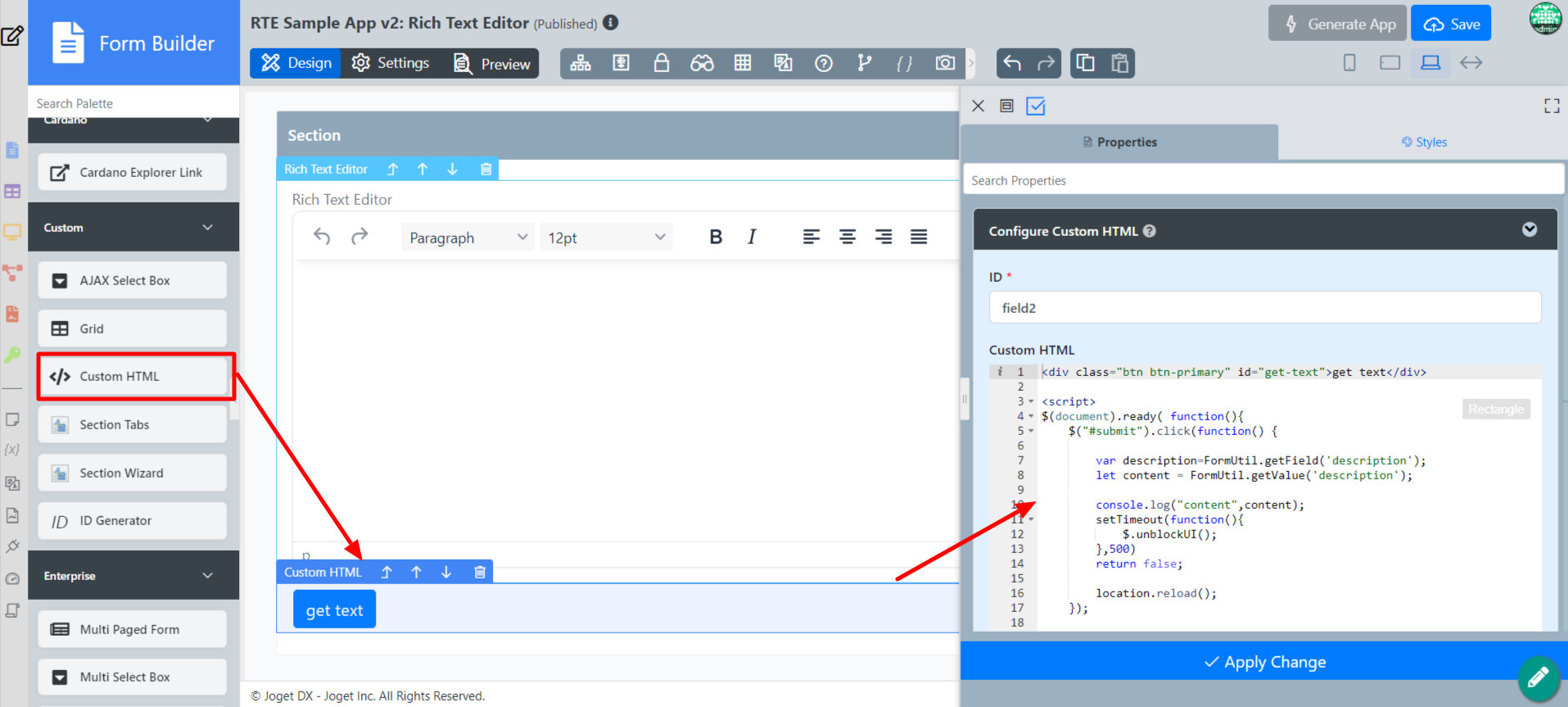Click Apply Change button

[x=1264, y=661]
